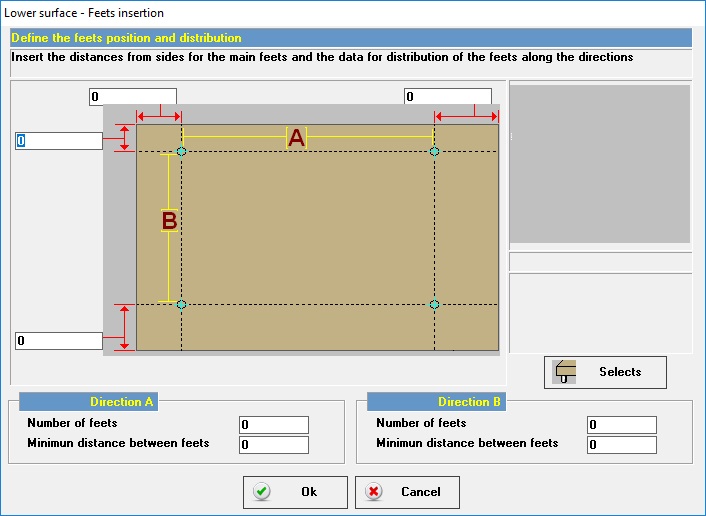
Task: Click the foot icon on Selects button
Action: (x=565, y=372)
